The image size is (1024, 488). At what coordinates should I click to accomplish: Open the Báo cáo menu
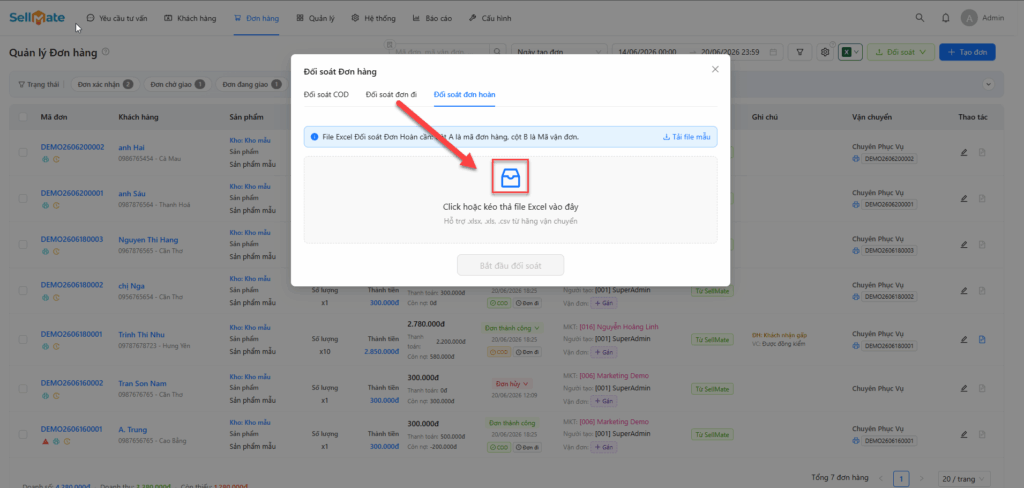pyautogui.click(x=432, y=18)
